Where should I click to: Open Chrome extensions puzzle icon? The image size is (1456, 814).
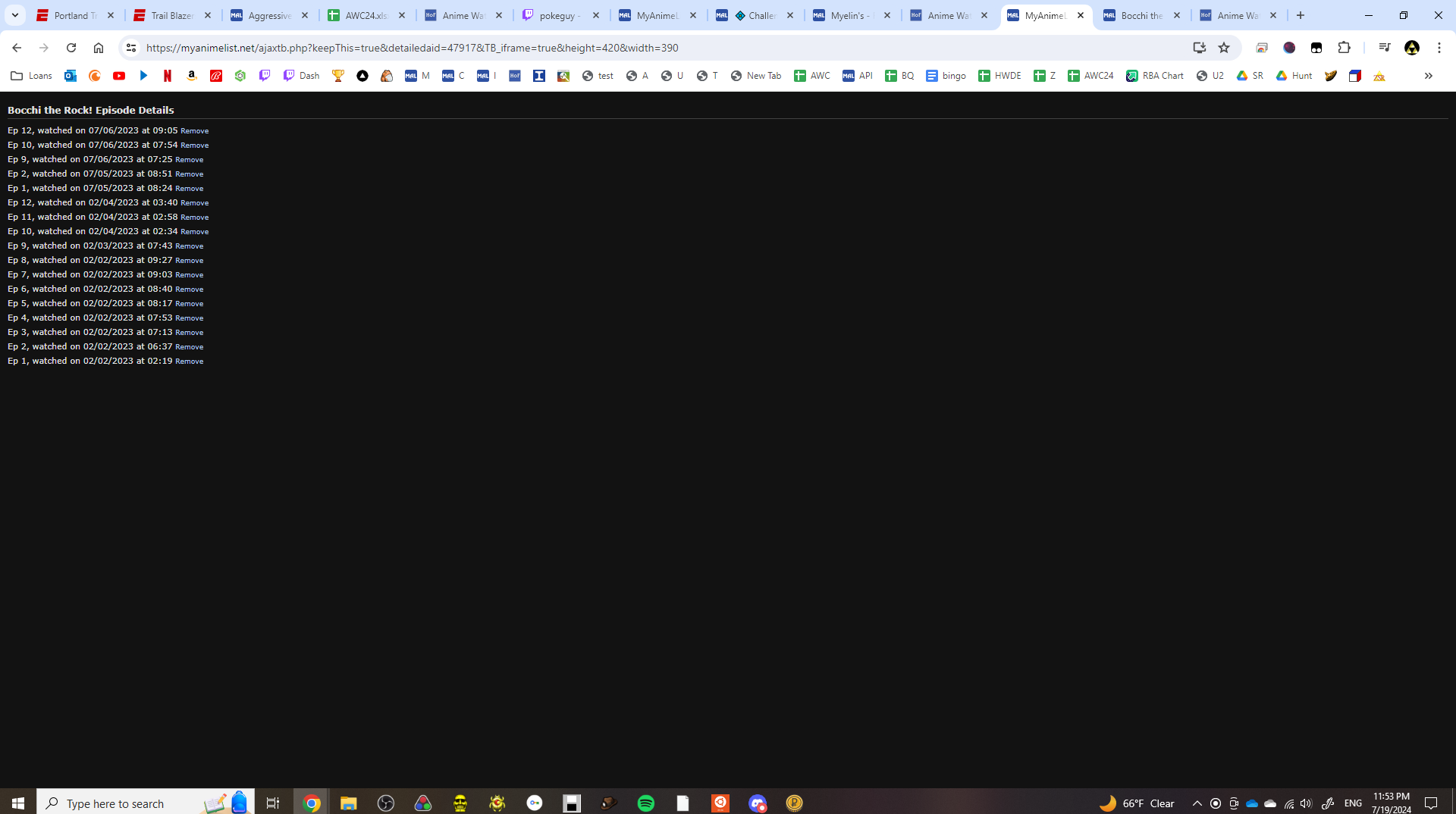pyautogui.click(x=1344, y=48)
